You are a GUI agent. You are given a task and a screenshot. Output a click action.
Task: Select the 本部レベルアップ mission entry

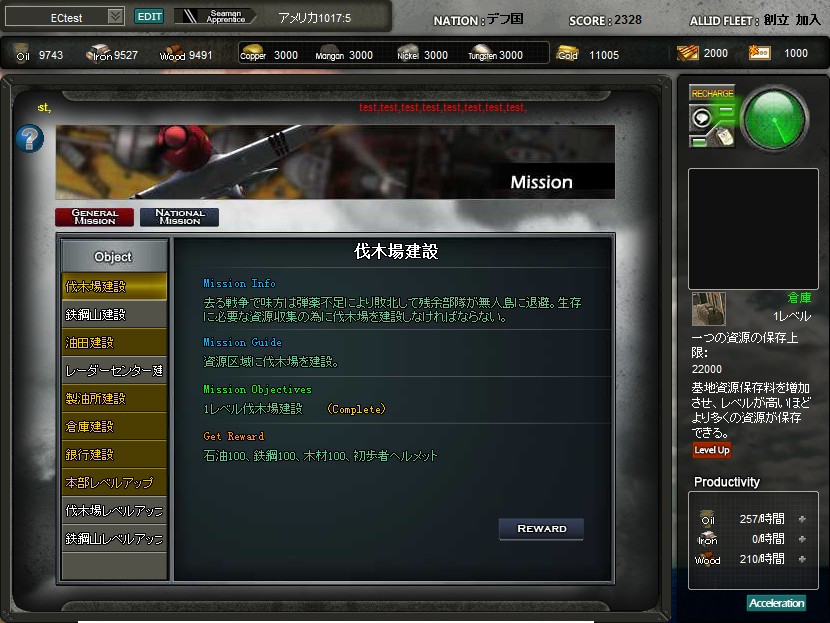(114, 483)
